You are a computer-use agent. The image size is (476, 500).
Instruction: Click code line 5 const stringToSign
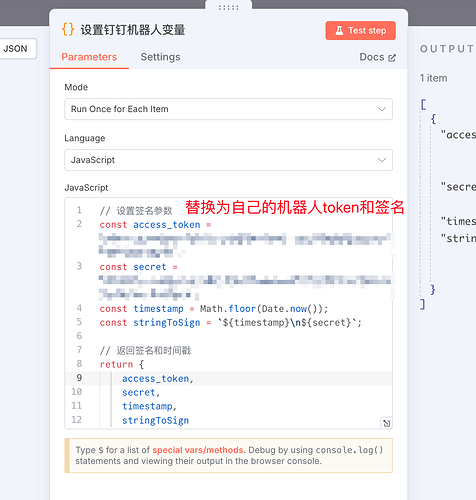[230, 323]
